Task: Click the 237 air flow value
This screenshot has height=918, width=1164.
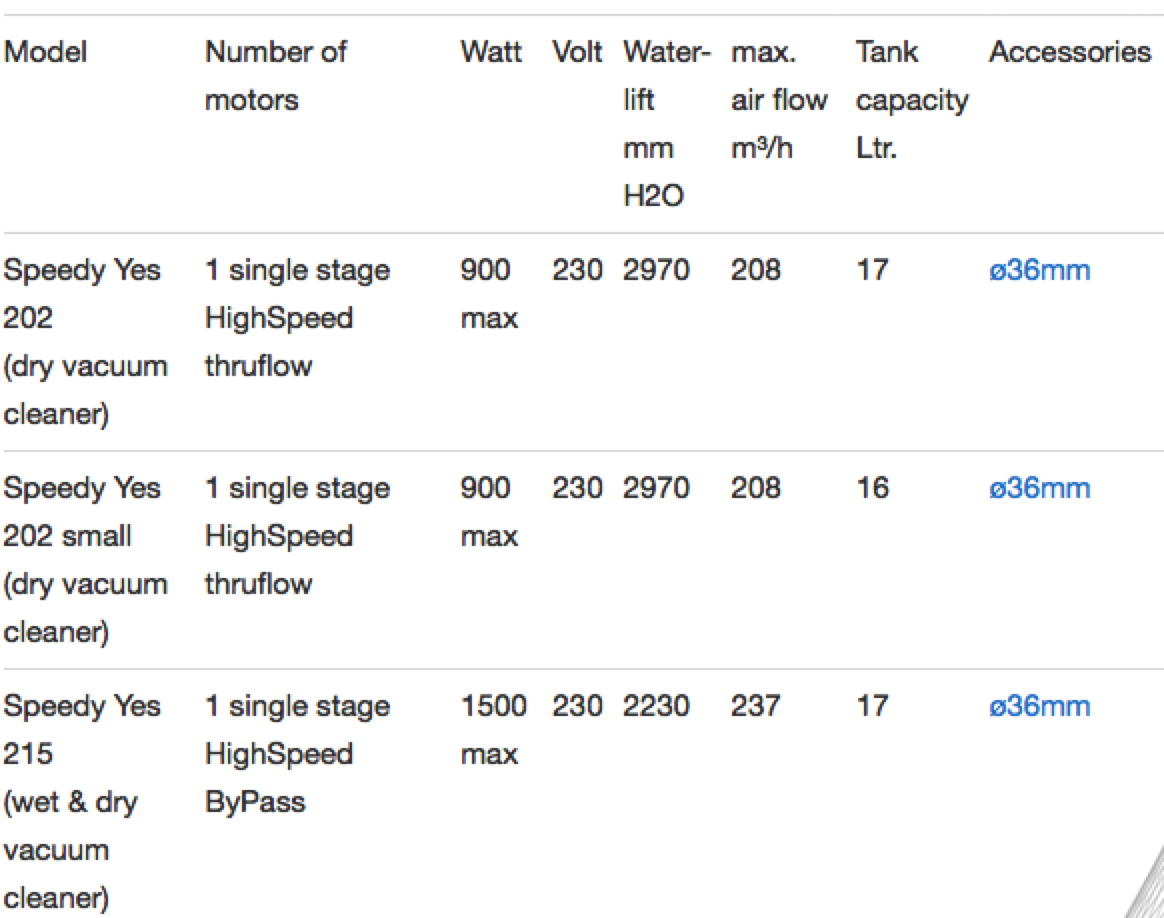Action: coord(756,706)
